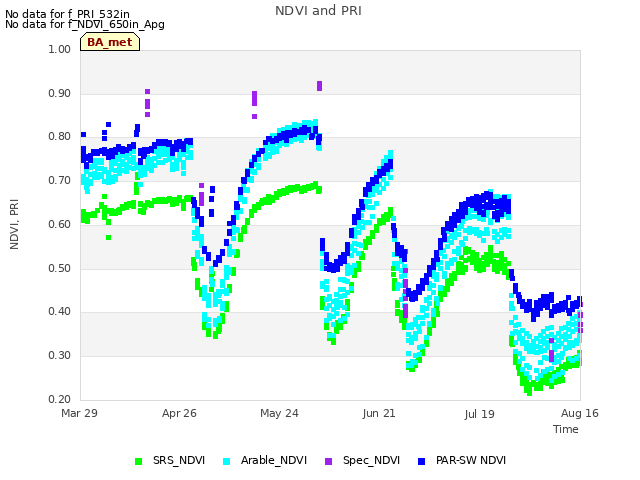Click the 'Jun 21' x-axis label
Image resolution: width=640 pixels, height=480 pixels.
click(379, 413)
